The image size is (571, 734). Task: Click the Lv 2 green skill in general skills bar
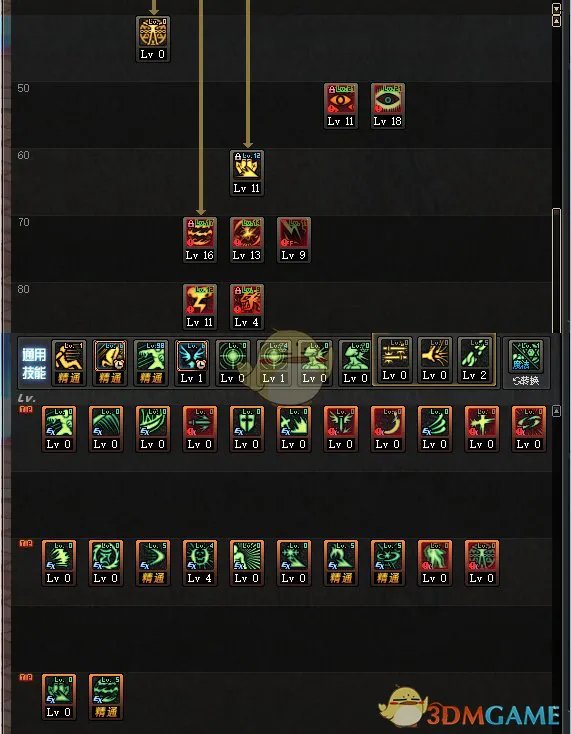coord(475,360)
